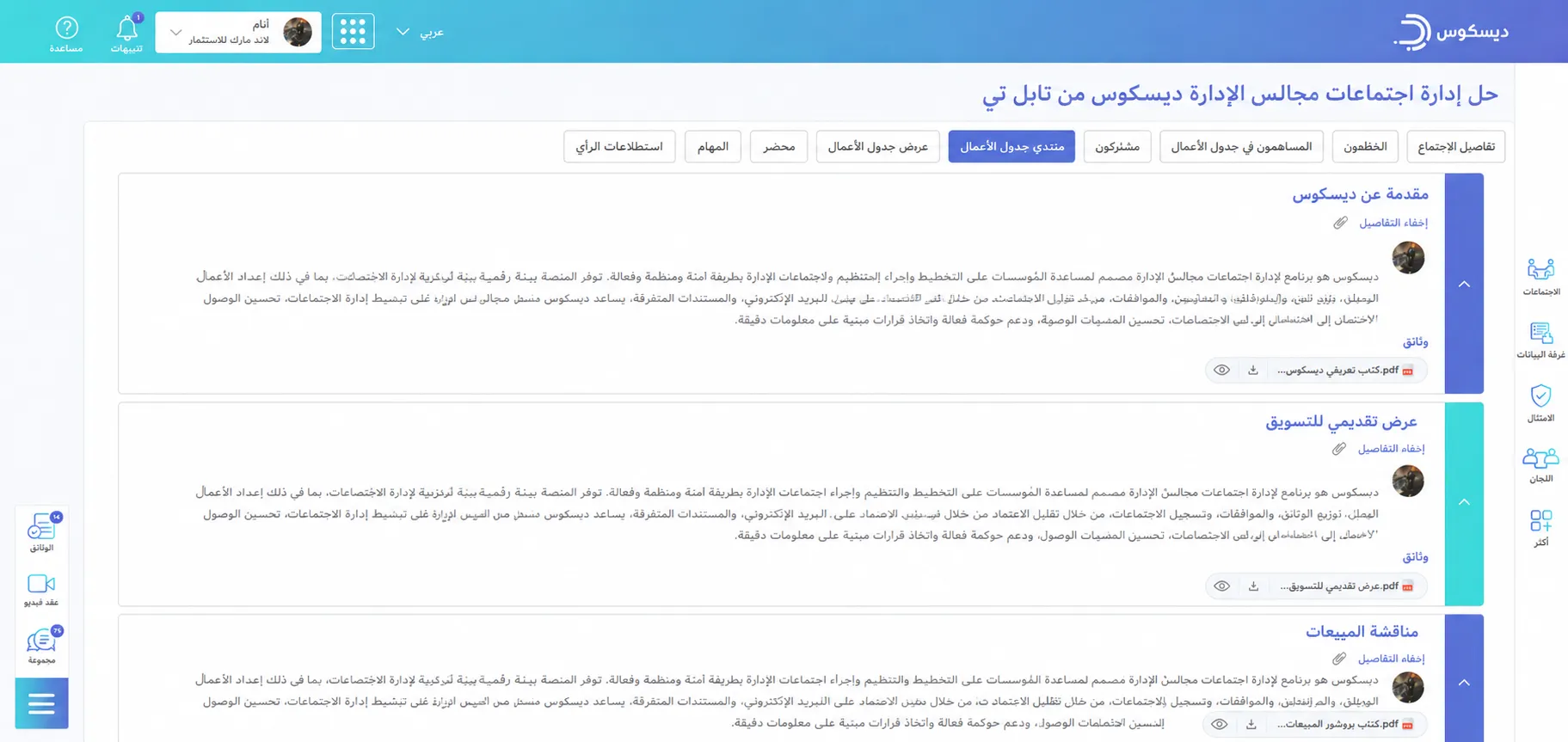Open the كتيب بروشور المبيعات pdf file name
Image resolution: width=1568 pixels, height=742 pixels.
point(1338,724)
